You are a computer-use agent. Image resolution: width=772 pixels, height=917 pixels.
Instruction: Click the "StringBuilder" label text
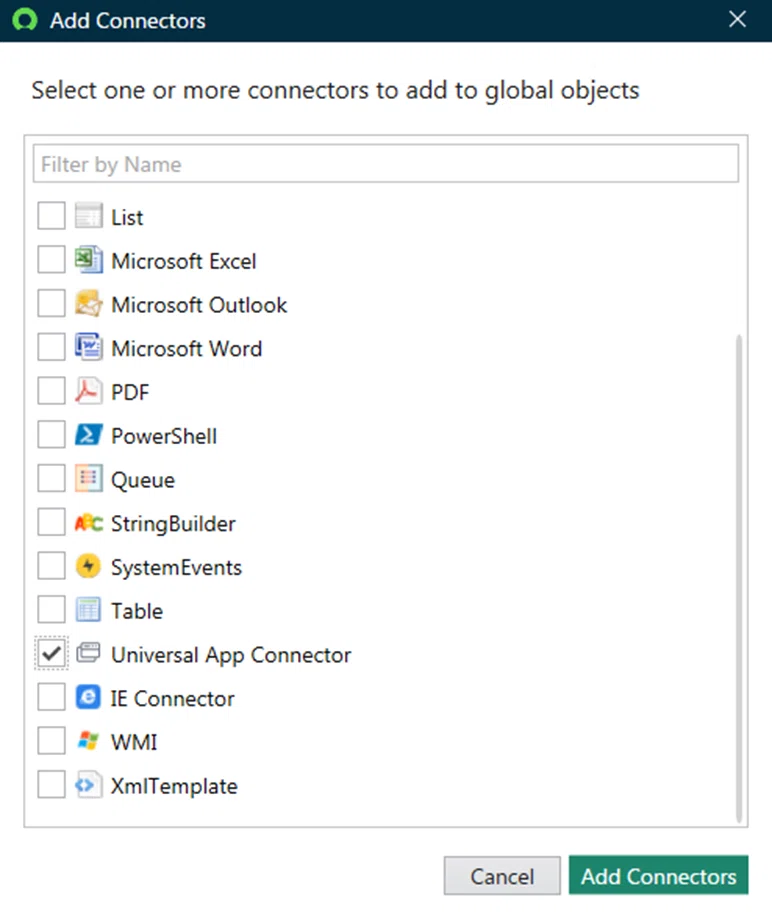tap(173, 524)
